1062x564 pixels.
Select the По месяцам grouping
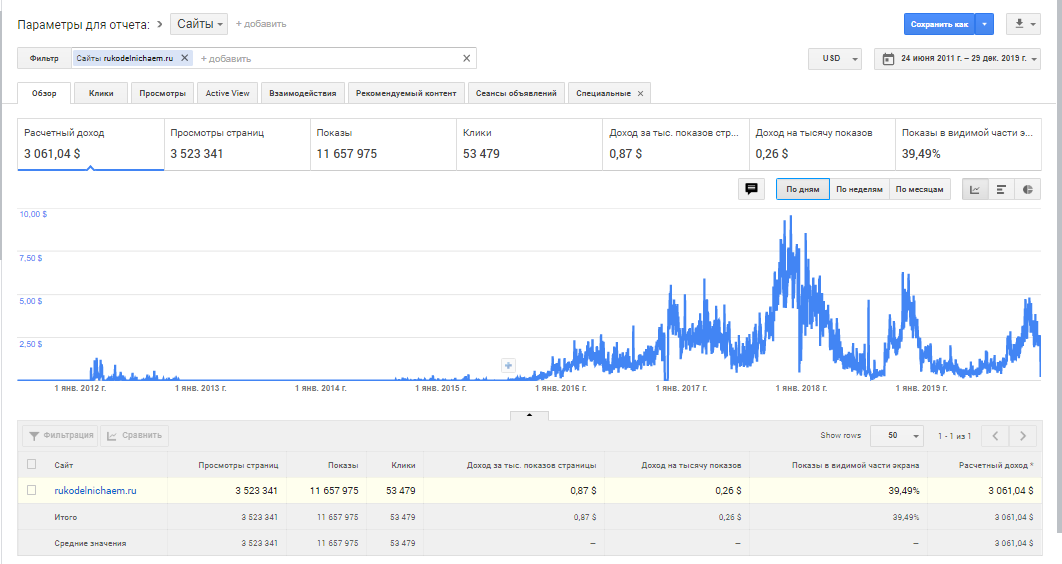pos(919,189)
